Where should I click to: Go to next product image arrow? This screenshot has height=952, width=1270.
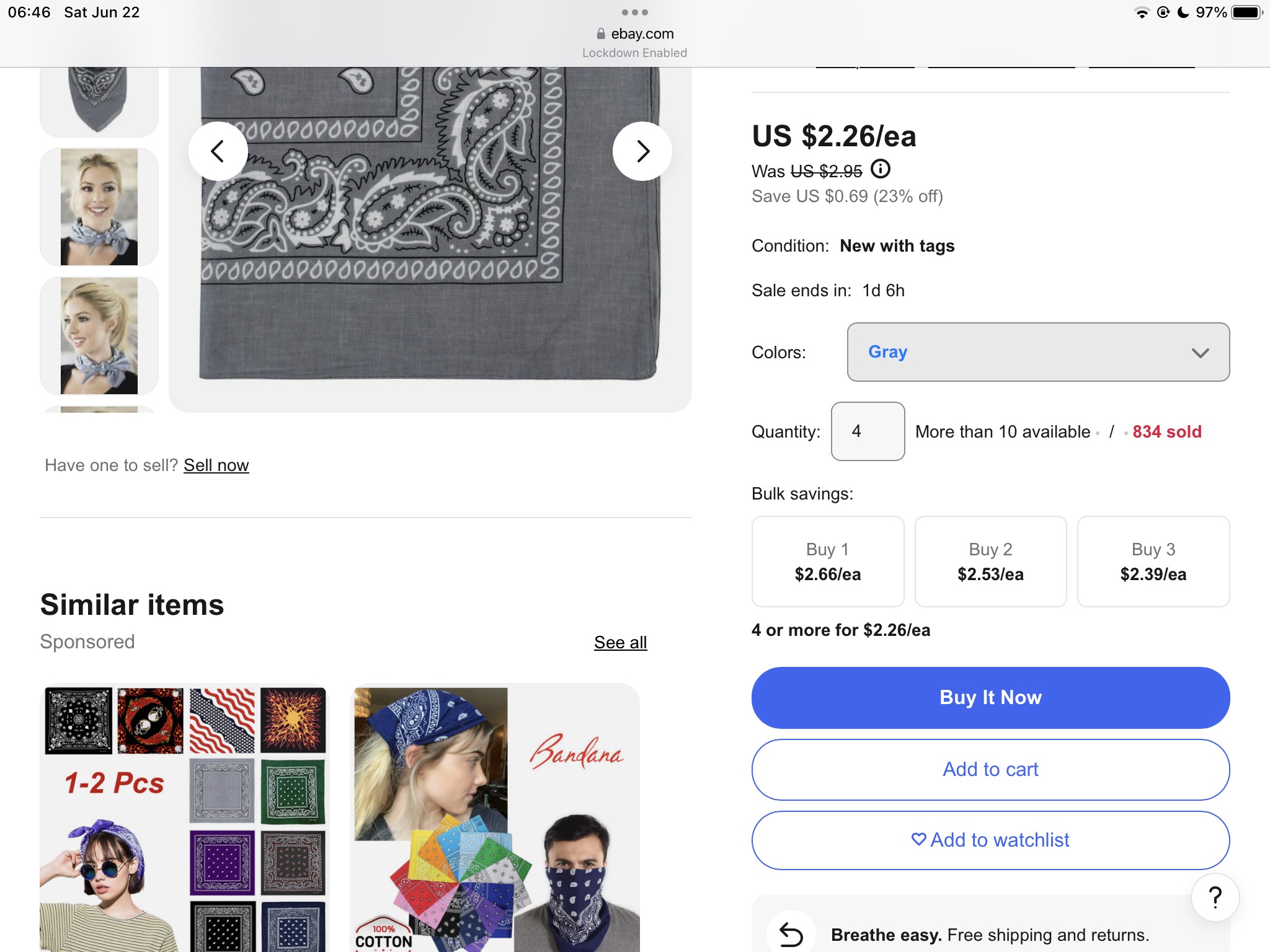pyautogui.click(x=642, y=151)
